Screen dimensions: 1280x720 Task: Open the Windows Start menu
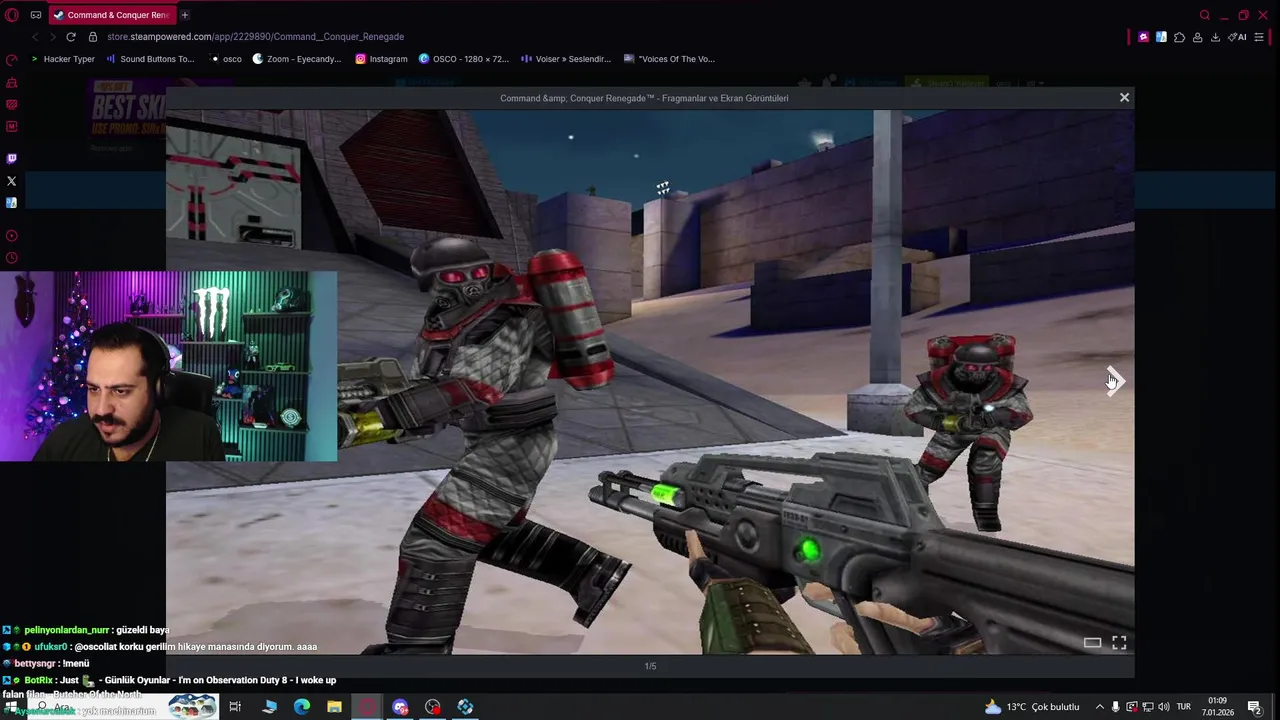11,707
